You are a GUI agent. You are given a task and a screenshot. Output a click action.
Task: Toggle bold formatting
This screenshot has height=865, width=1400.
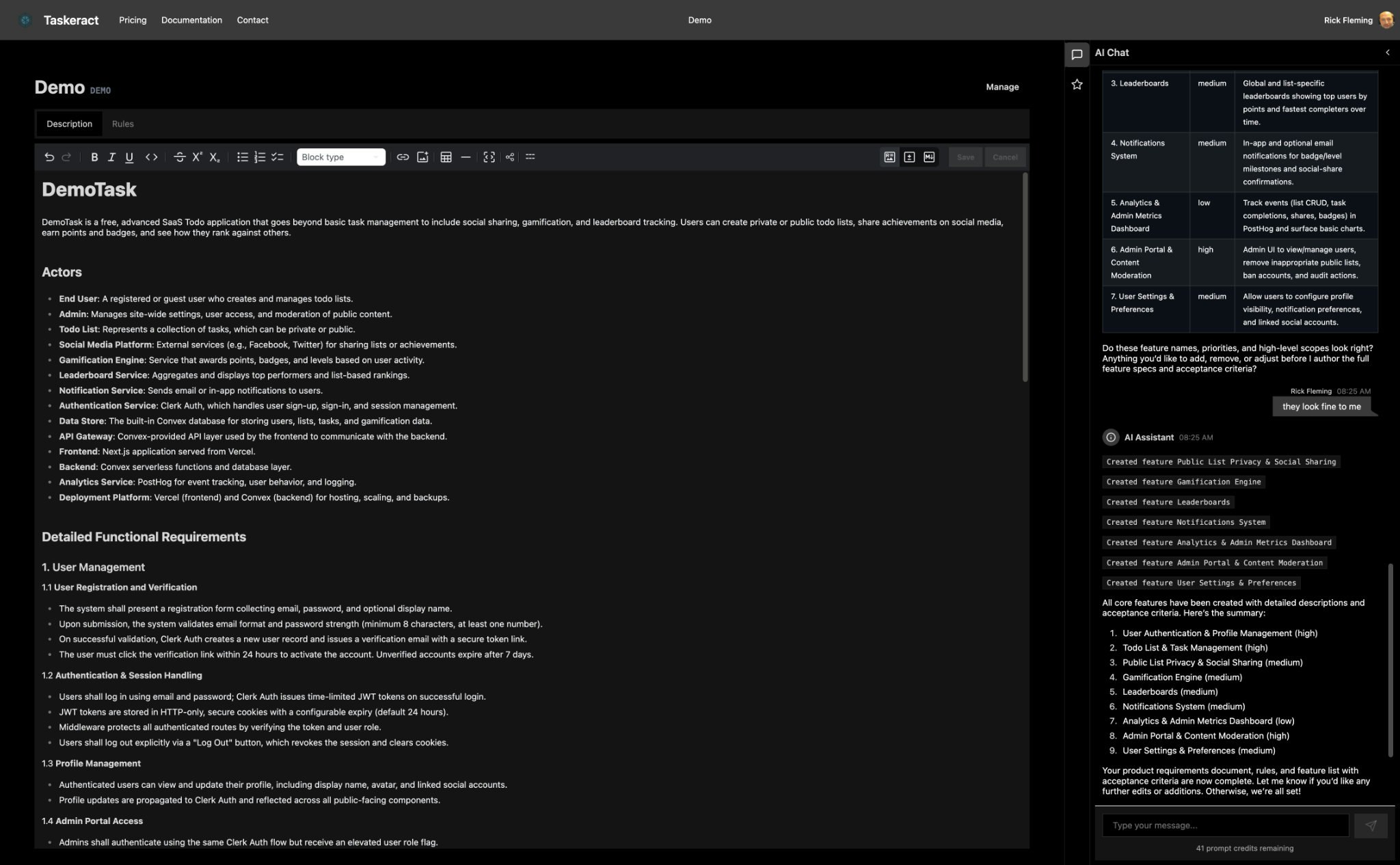[94, 157]
